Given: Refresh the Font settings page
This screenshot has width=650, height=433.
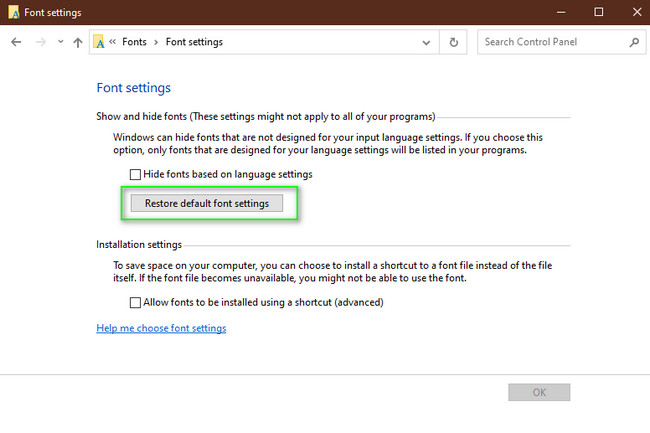Looking at the screenshot, I should 454,42.
